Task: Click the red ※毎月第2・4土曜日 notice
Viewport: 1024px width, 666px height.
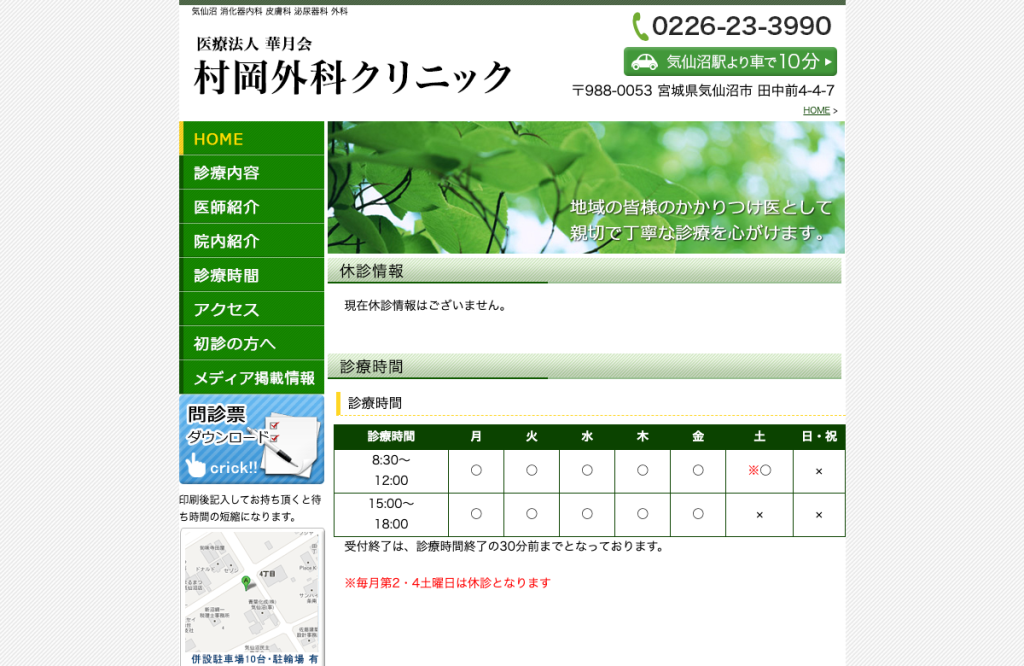Action: pos(447,582)
